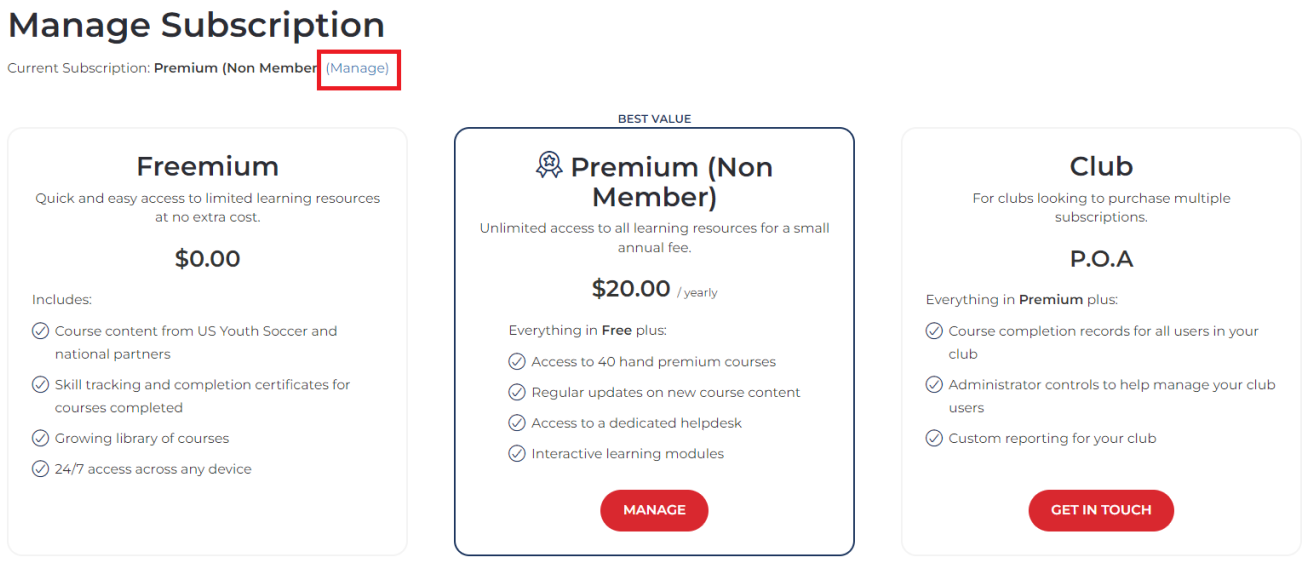Click the Club plan heading

click(1101, 166)
